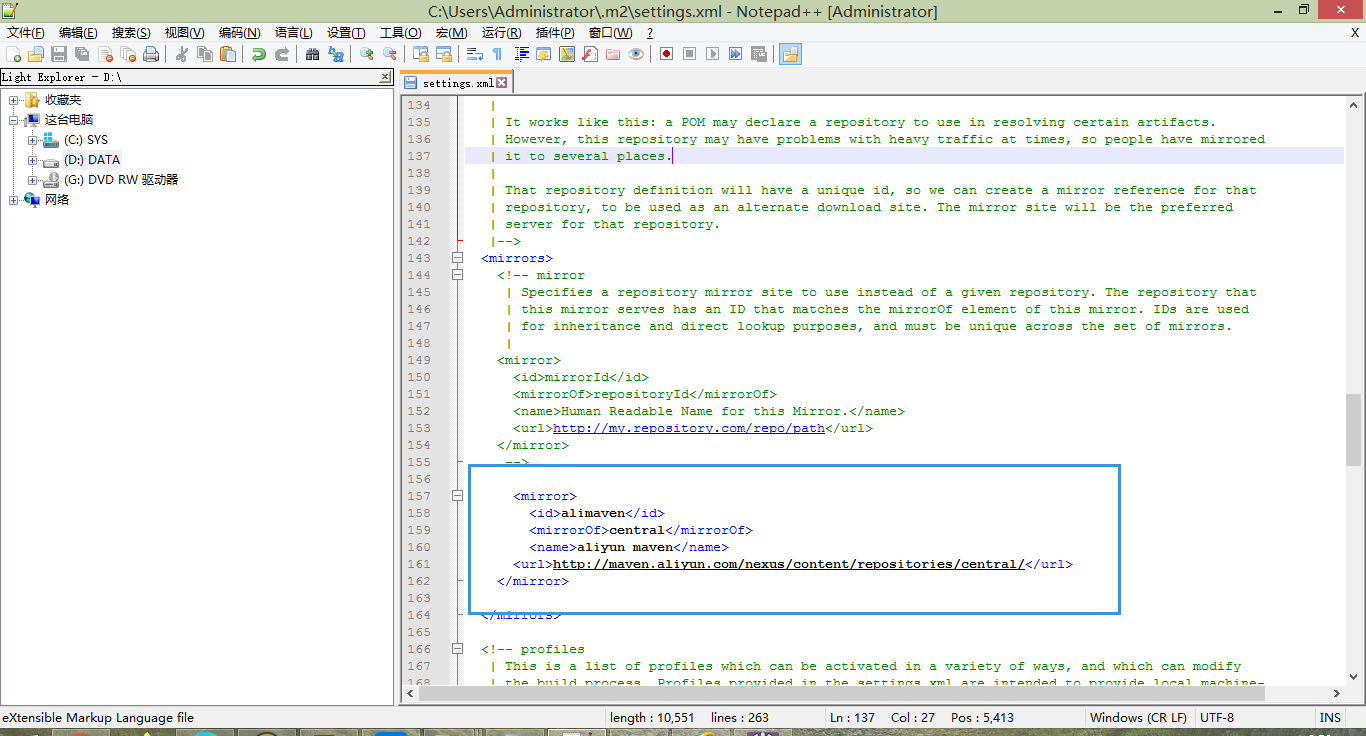Expand the 网络 tree node
Screen dimensions: 1366x736
14,200
